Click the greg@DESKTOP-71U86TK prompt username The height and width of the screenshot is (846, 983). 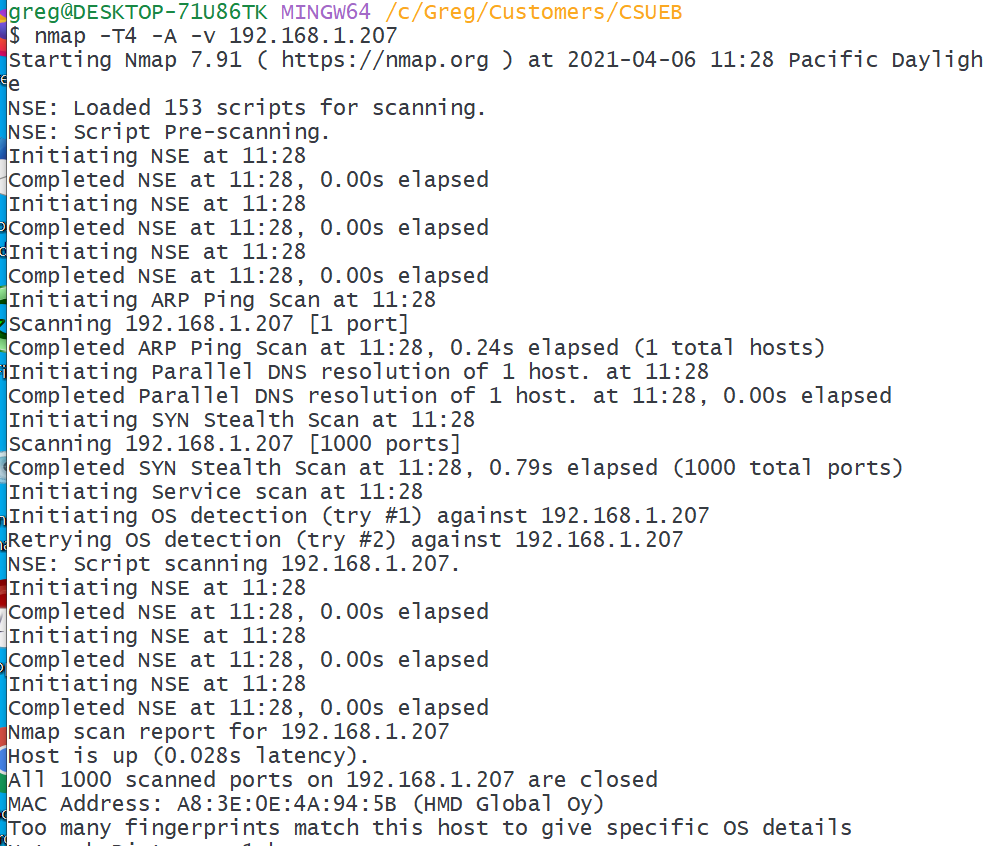point(139,12)
